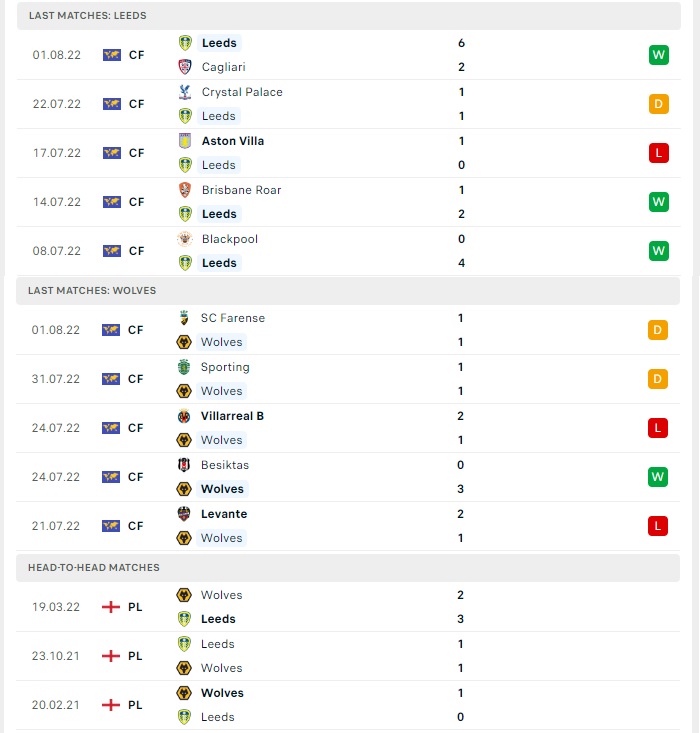
Task: Open the Leeds team link in Cagliari match
Action: click(219, 43)
